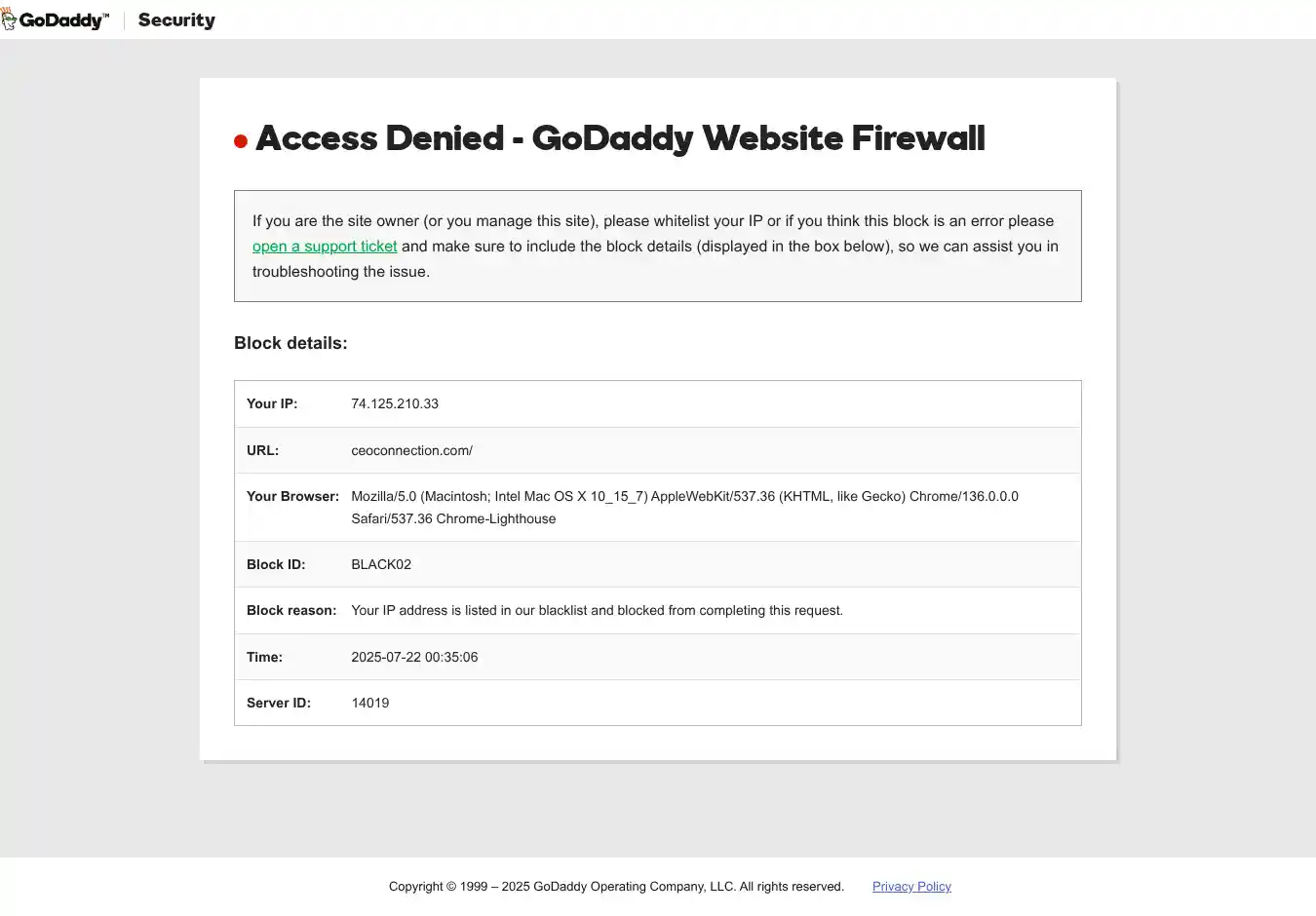Select the IP address 74.125.210.33
Image resolution: width=1316 pixels, height=916 pixels.
[x=395, y=403]
